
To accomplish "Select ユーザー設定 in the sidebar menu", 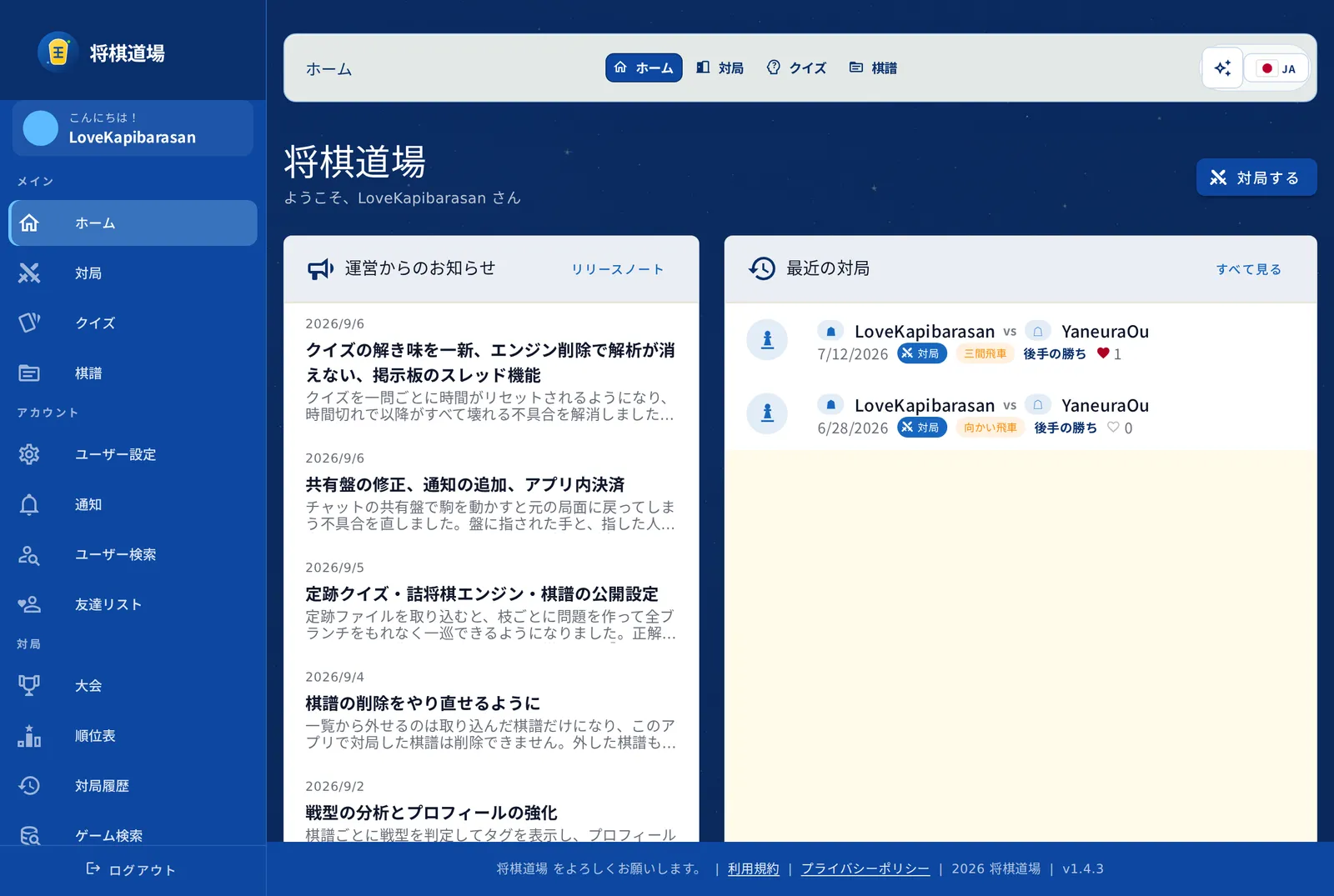I will point(133,454).
